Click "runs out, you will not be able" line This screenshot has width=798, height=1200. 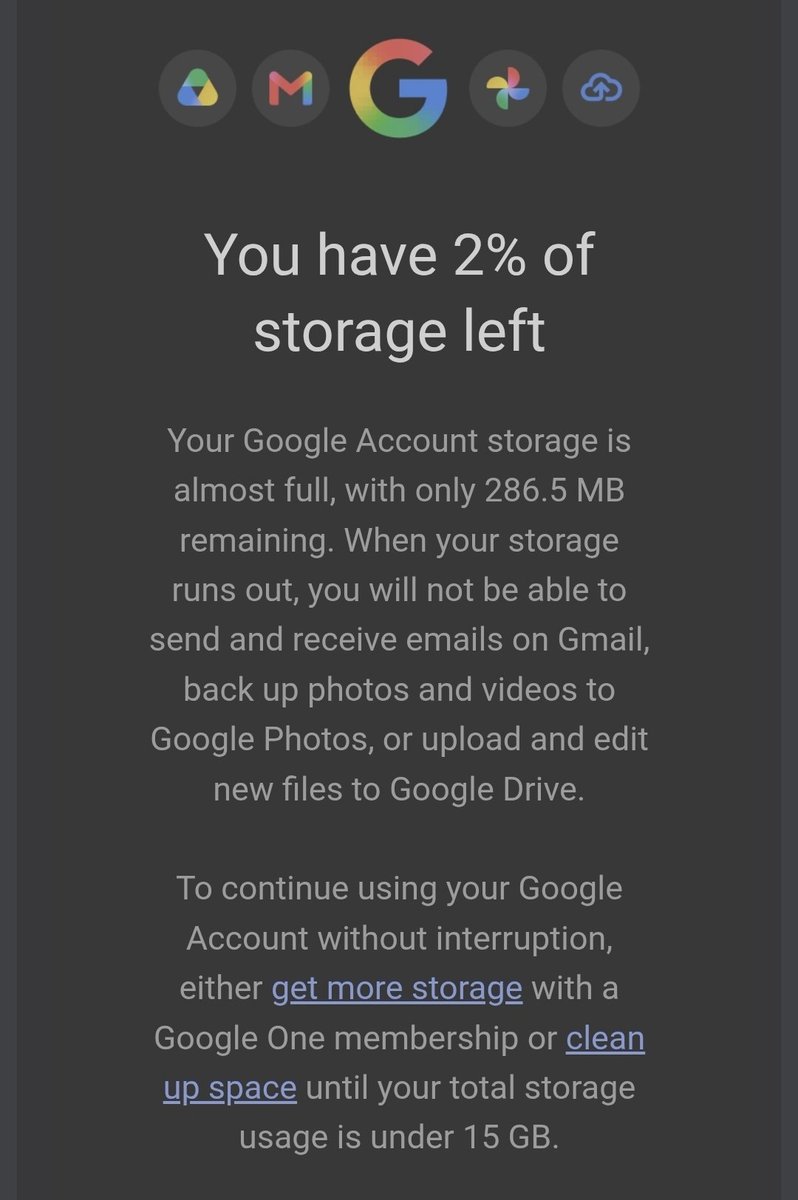(x=384, y=590)
